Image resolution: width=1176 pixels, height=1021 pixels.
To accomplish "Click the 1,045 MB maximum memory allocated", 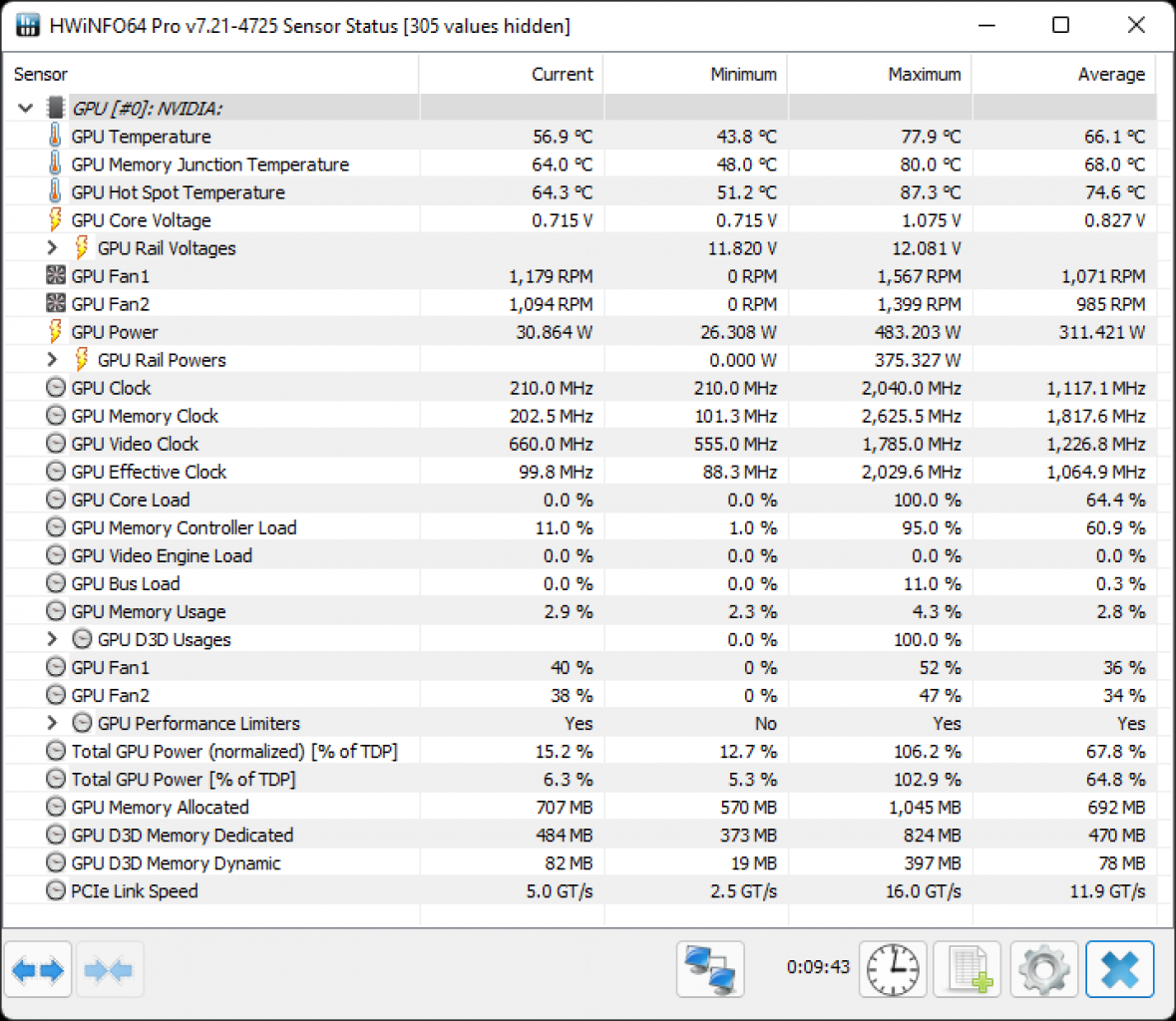I will 925,808.
